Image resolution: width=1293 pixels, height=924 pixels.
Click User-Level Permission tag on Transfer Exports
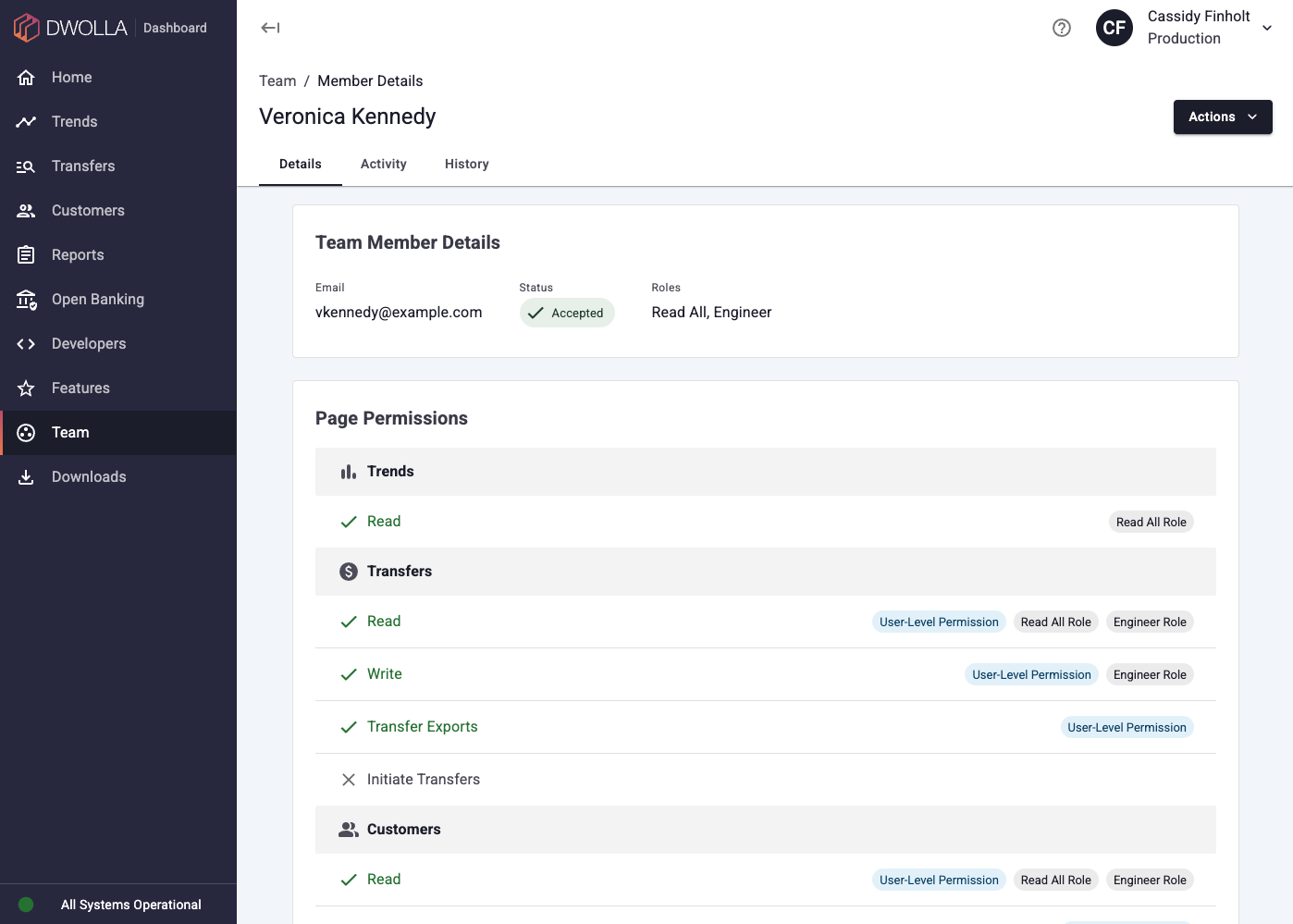1127,727
